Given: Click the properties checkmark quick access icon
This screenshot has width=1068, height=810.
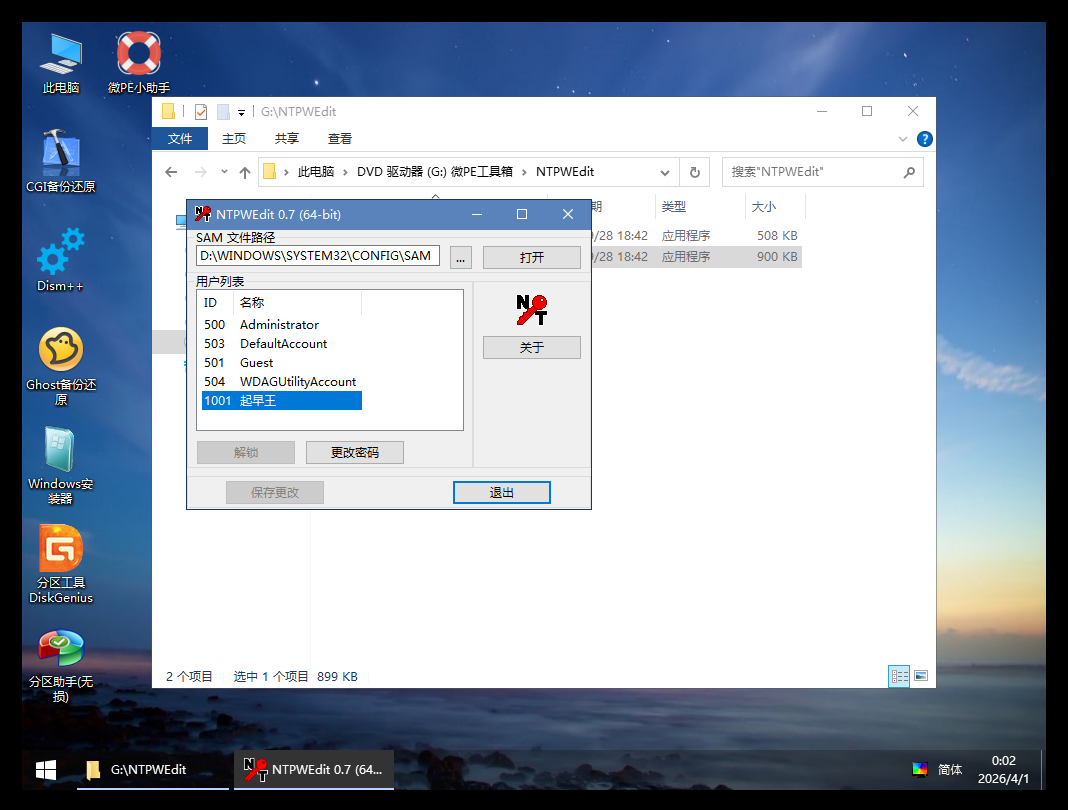Looking at the screenshot, I should (201, 112).
